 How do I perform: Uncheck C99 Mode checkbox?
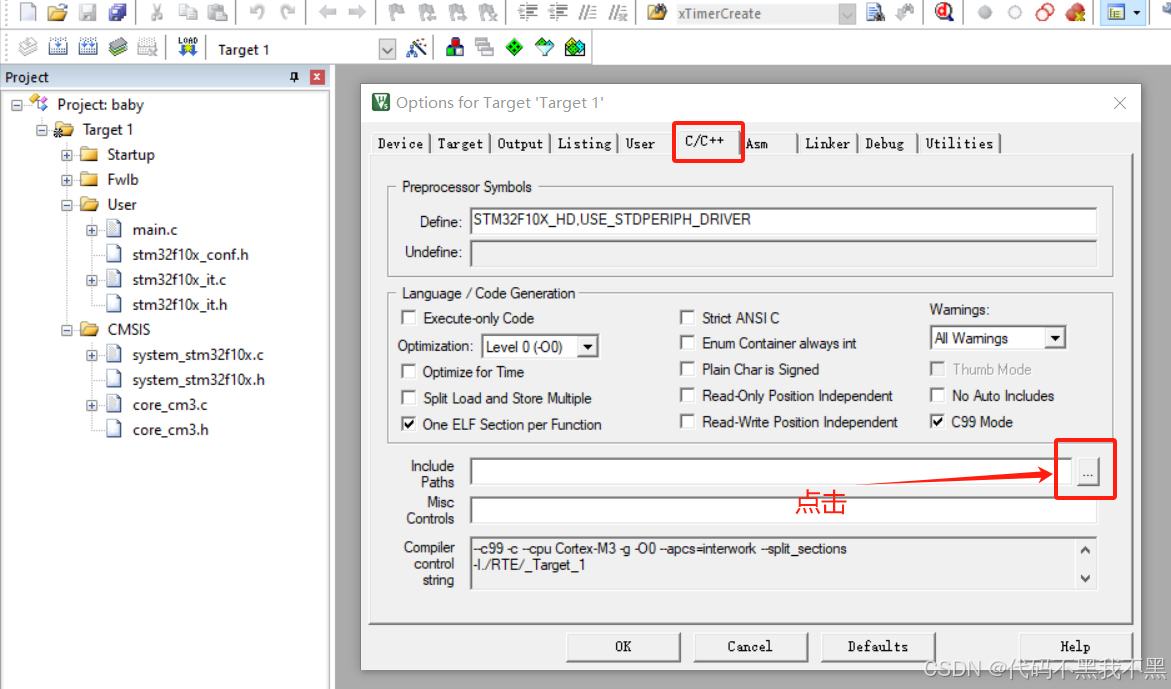(x=937, y=422)
